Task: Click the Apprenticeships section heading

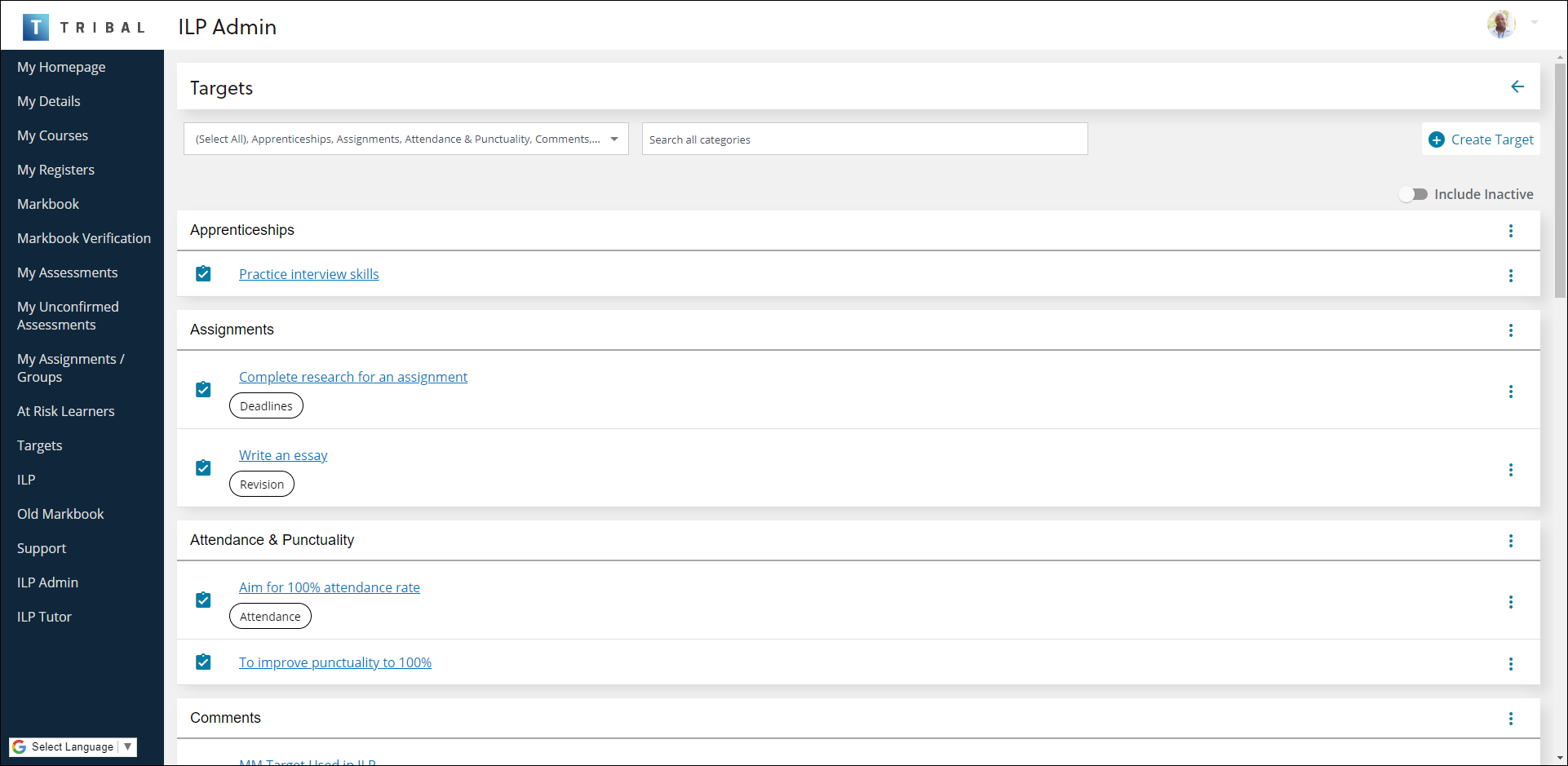Action: coord(242,230)
